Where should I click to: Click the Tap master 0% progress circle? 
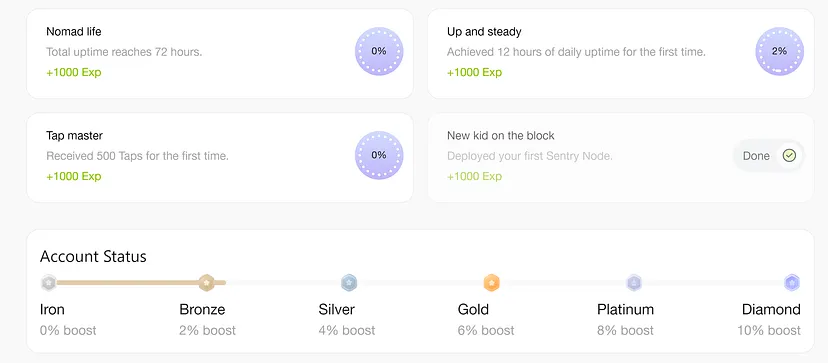(x=379, y=155)
